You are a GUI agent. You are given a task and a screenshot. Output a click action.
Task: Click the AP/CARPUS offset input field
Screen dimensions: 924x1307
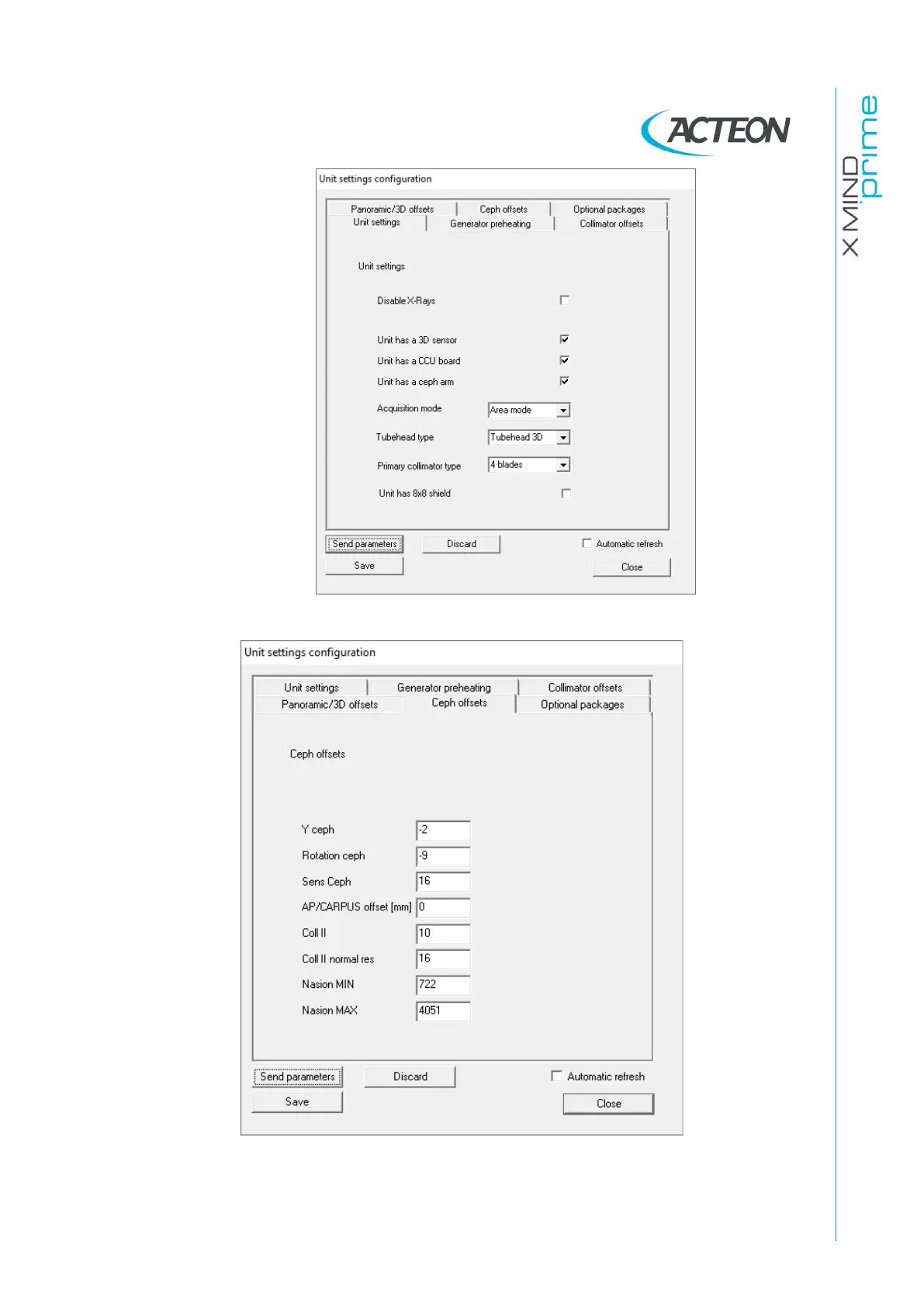click(443, 907)
